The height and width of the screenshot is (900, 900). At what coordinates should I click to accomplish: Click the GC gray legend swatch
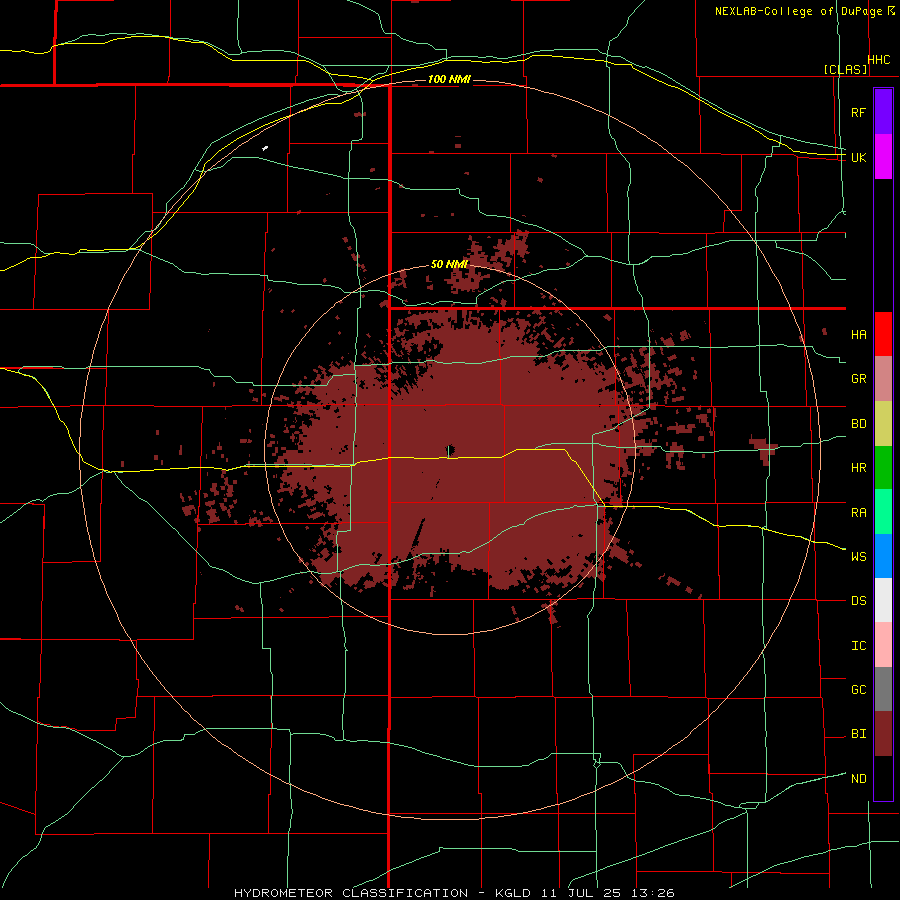pyautogui.click(x=883, y=689)
